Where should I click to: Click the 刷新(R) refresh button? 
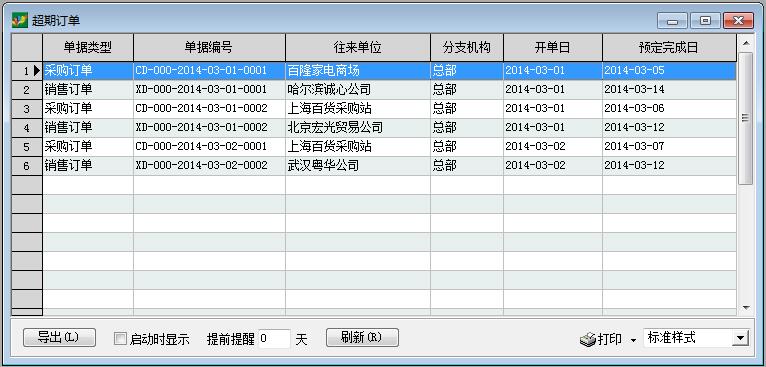(362, 337)
